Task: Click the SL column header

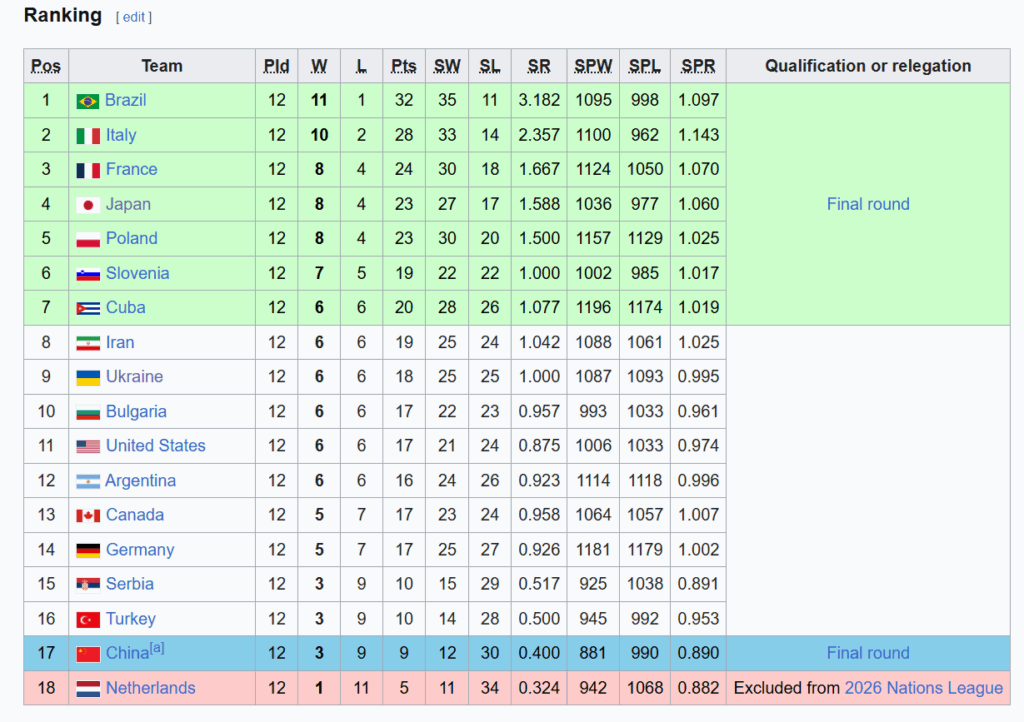Action: pos(490,66)
